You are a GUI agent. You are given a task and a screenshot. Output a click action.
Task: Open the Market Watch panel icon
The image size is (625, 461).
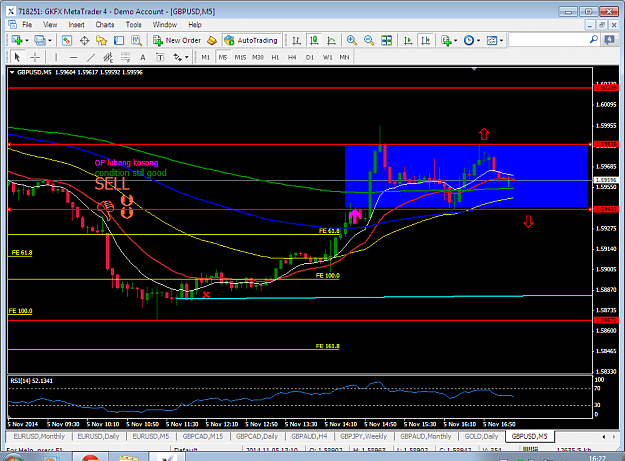pos(67,40)
